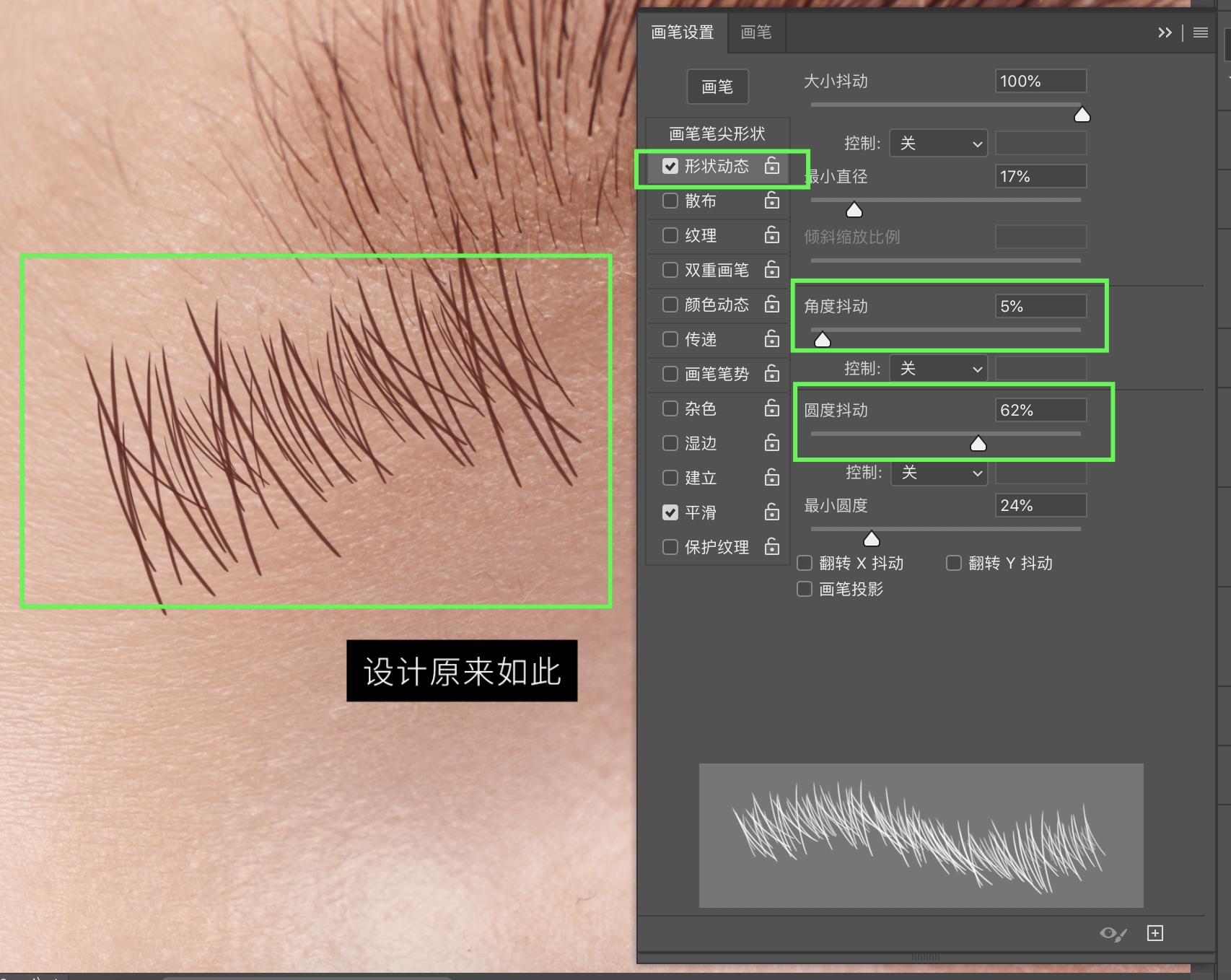Image resolution: width=1231 pixels, height=980 pixels.
Task: Enable the 纹理 option label
Action: coord(701,235)
